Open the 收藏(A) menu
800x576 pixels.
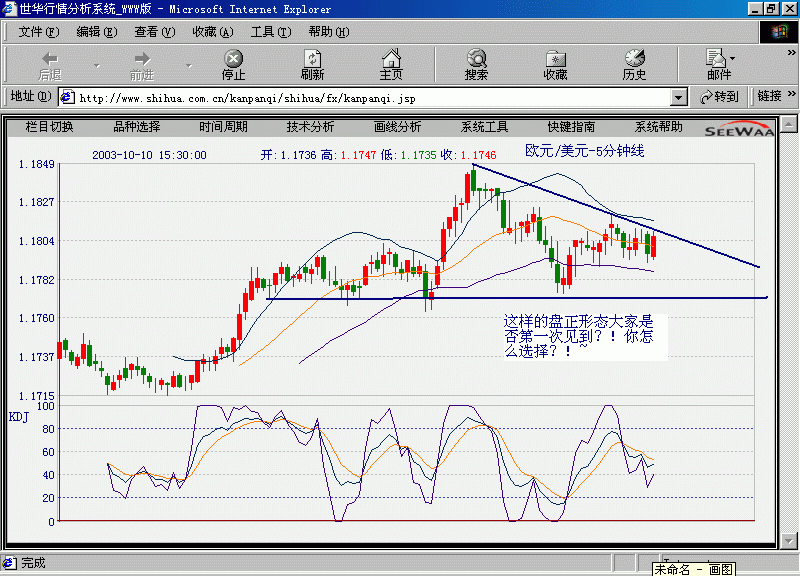click(x=213, y=32)
